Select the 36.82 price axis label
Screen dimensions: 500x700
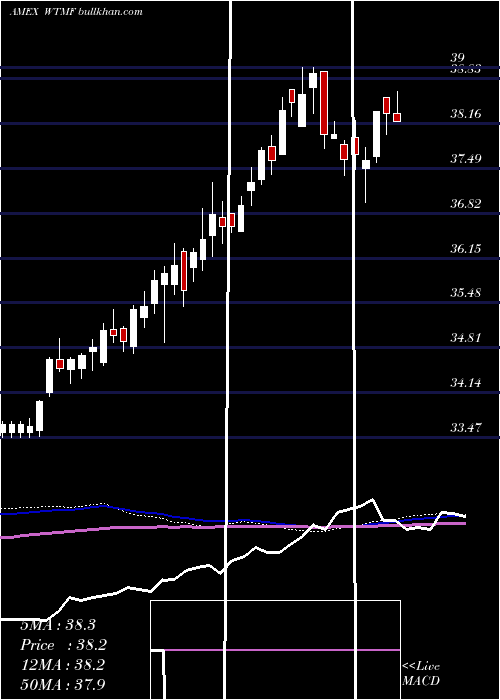466,204
